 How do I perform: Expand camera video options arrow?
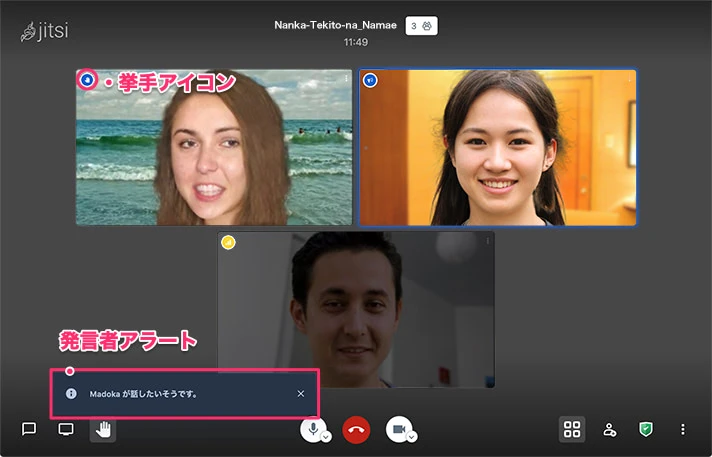pos(411,436)
